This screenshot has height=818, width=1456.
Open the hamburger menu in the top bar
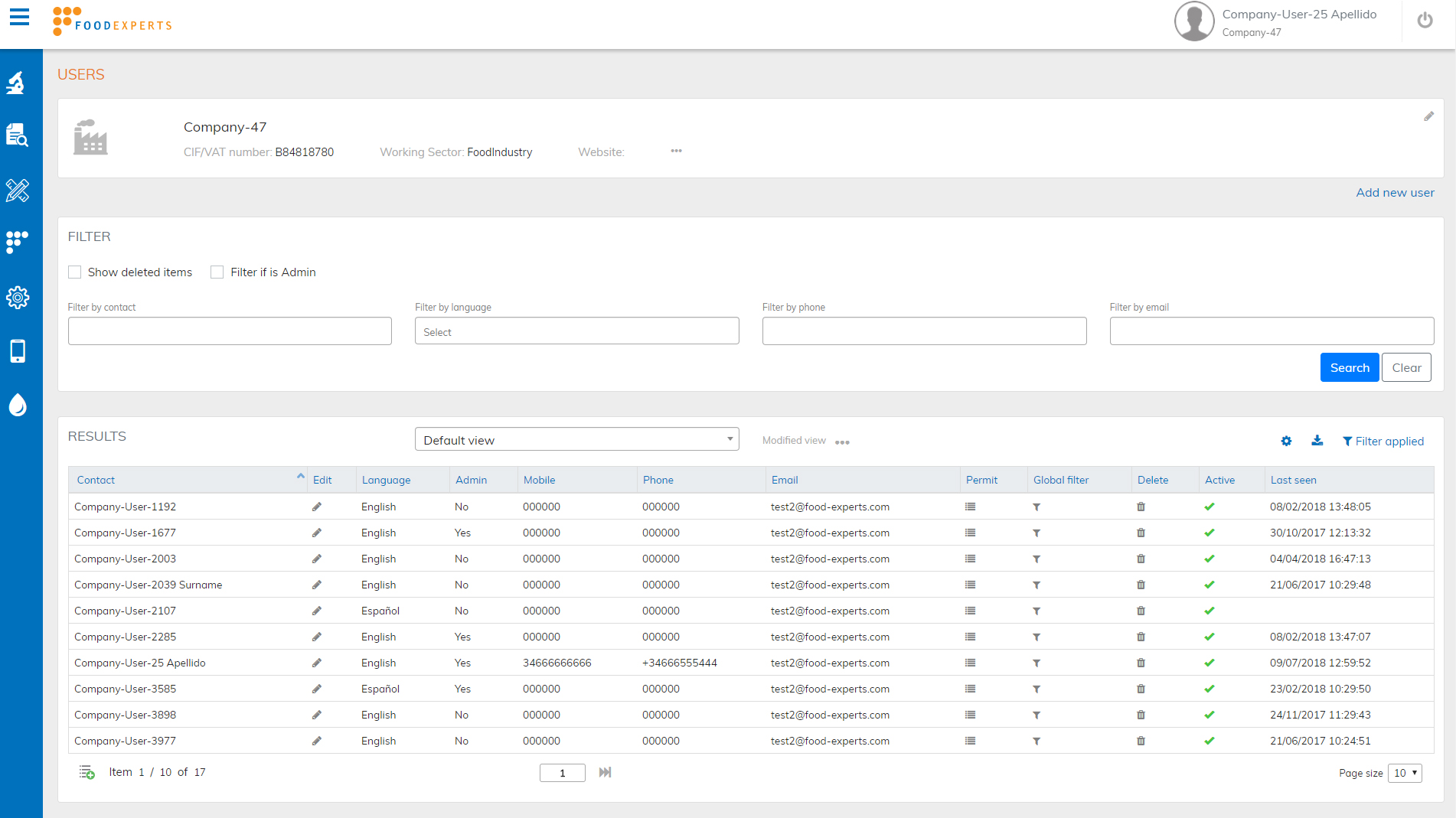tap(19, 18)
